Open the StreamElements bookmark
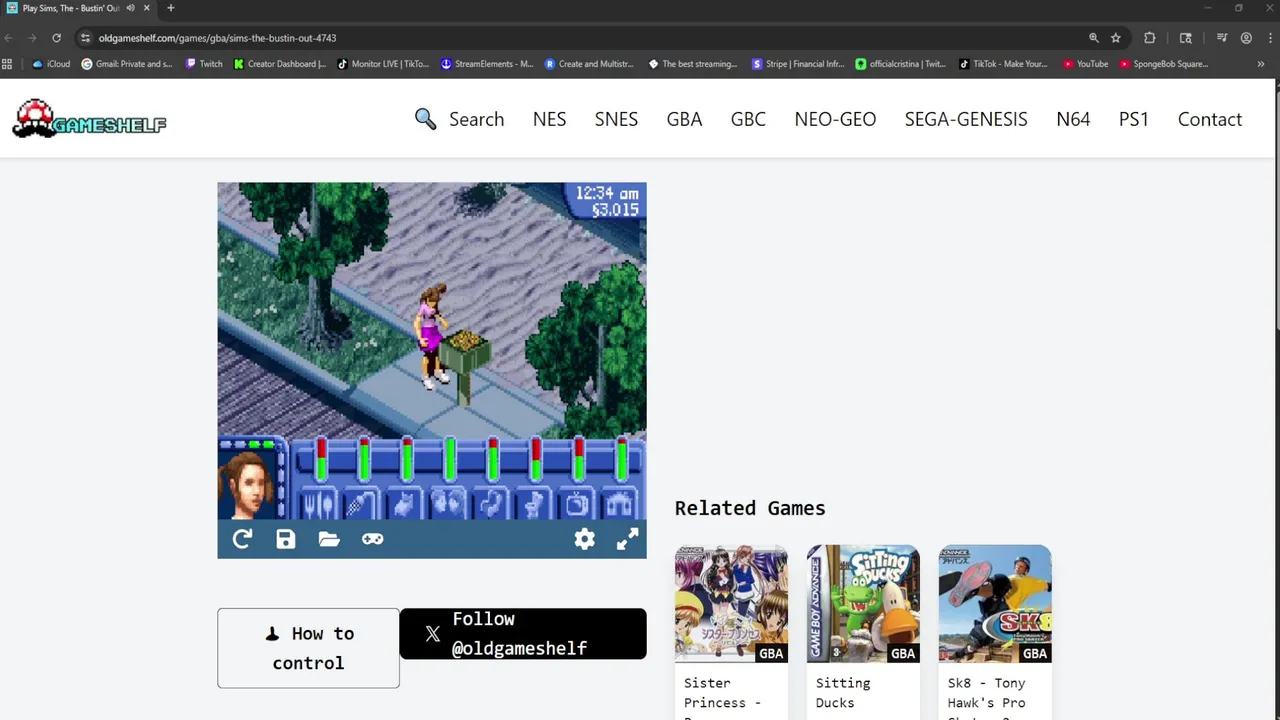This screenshot has height=720, width=1280. tap(487, 64)
